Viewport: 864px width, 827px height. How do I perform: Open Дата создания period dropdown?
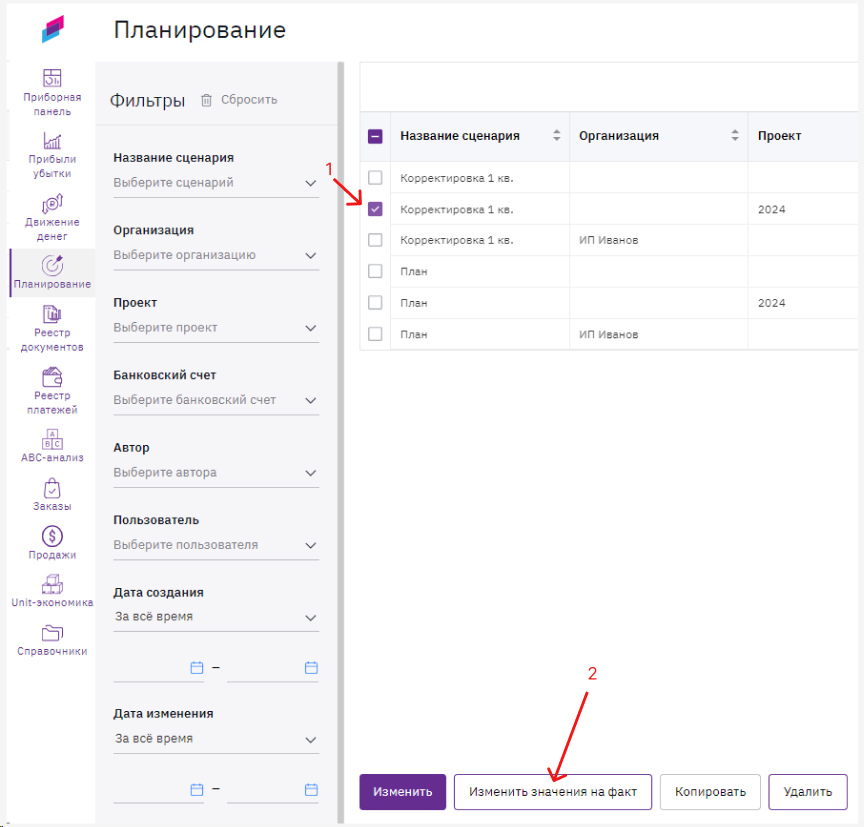pos(216,617)
